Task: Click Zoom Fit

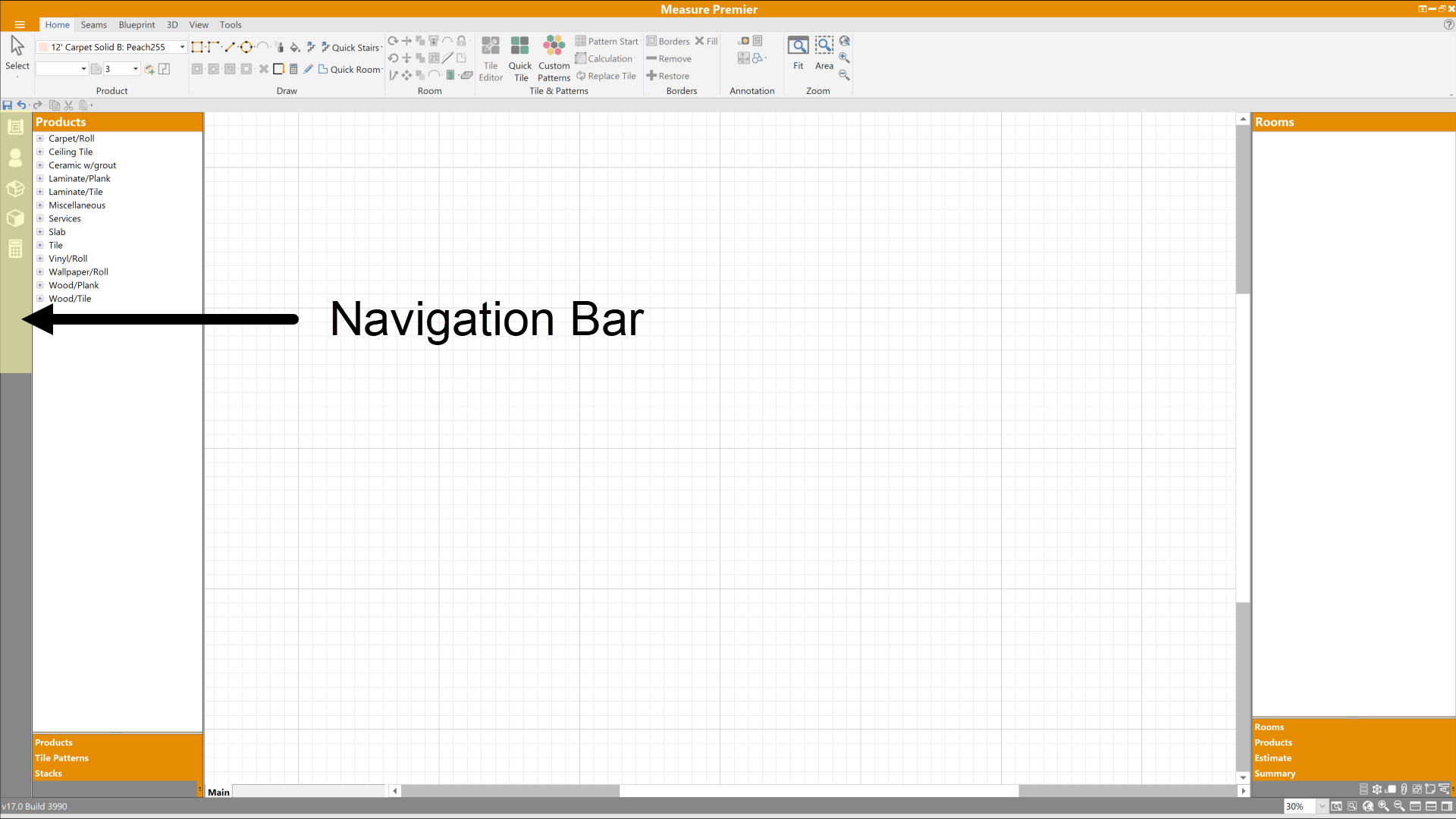Action: click(x=798, y=53)
